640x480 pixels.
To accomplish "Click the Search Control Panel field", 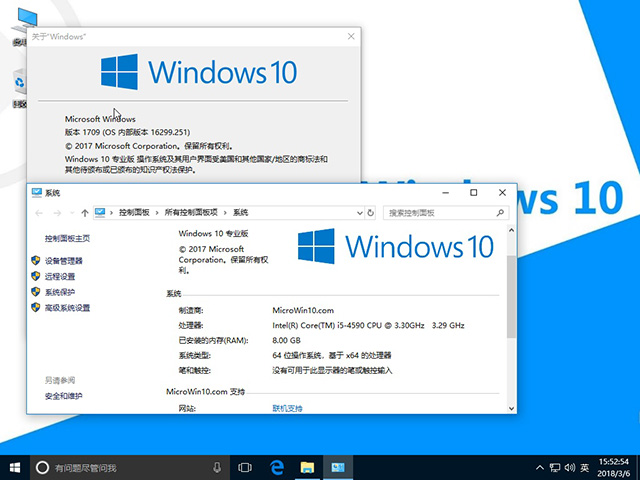I will [x=446, y=213].
